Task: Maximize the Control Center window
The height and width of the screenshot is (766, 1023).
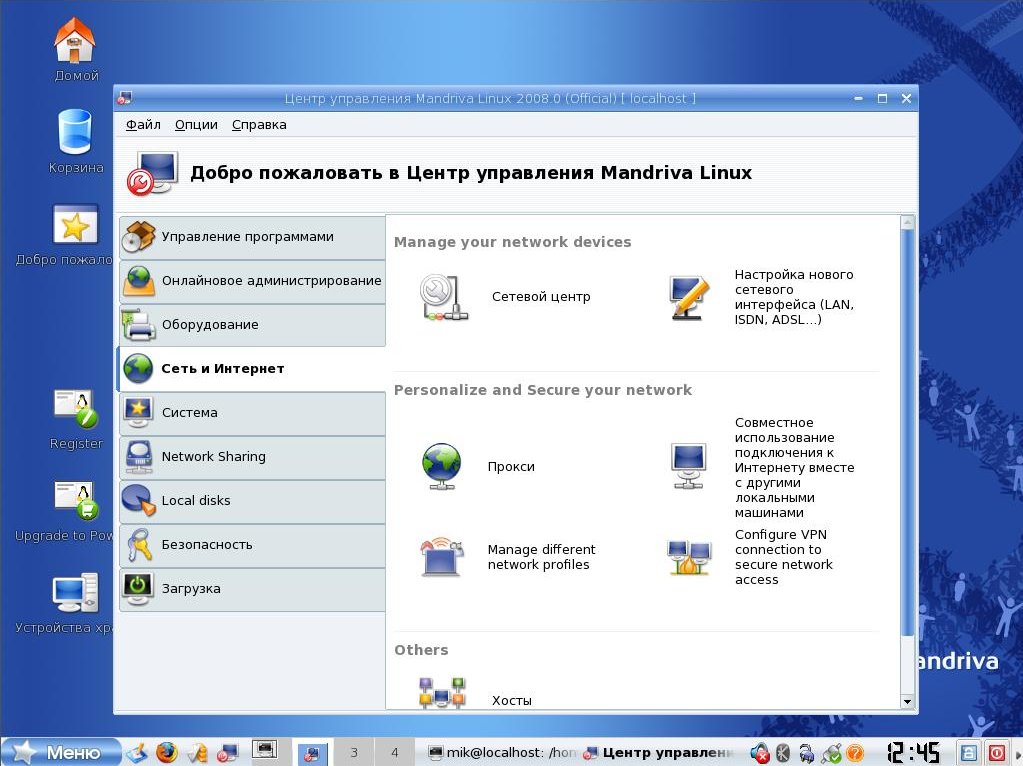Action: tap(882, 99)
